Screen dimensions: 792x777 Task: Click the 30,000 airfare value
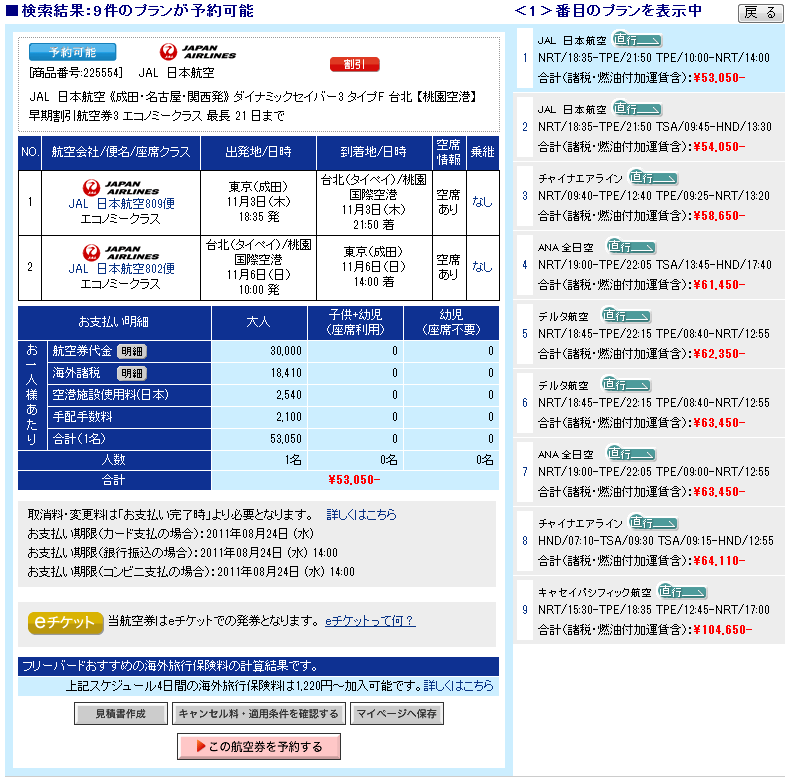click(x=286, y=351)
